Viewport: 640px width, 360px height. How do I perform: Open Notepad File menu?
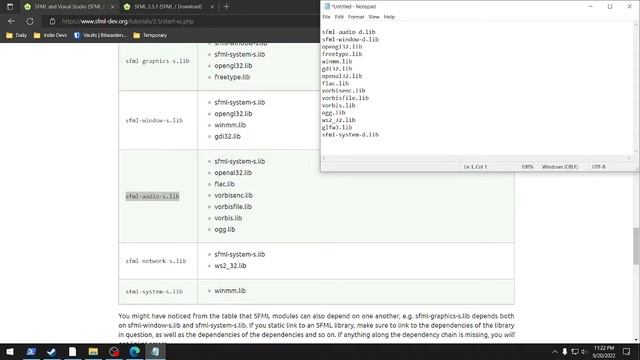pyautogui.click(x=326, y=17)
